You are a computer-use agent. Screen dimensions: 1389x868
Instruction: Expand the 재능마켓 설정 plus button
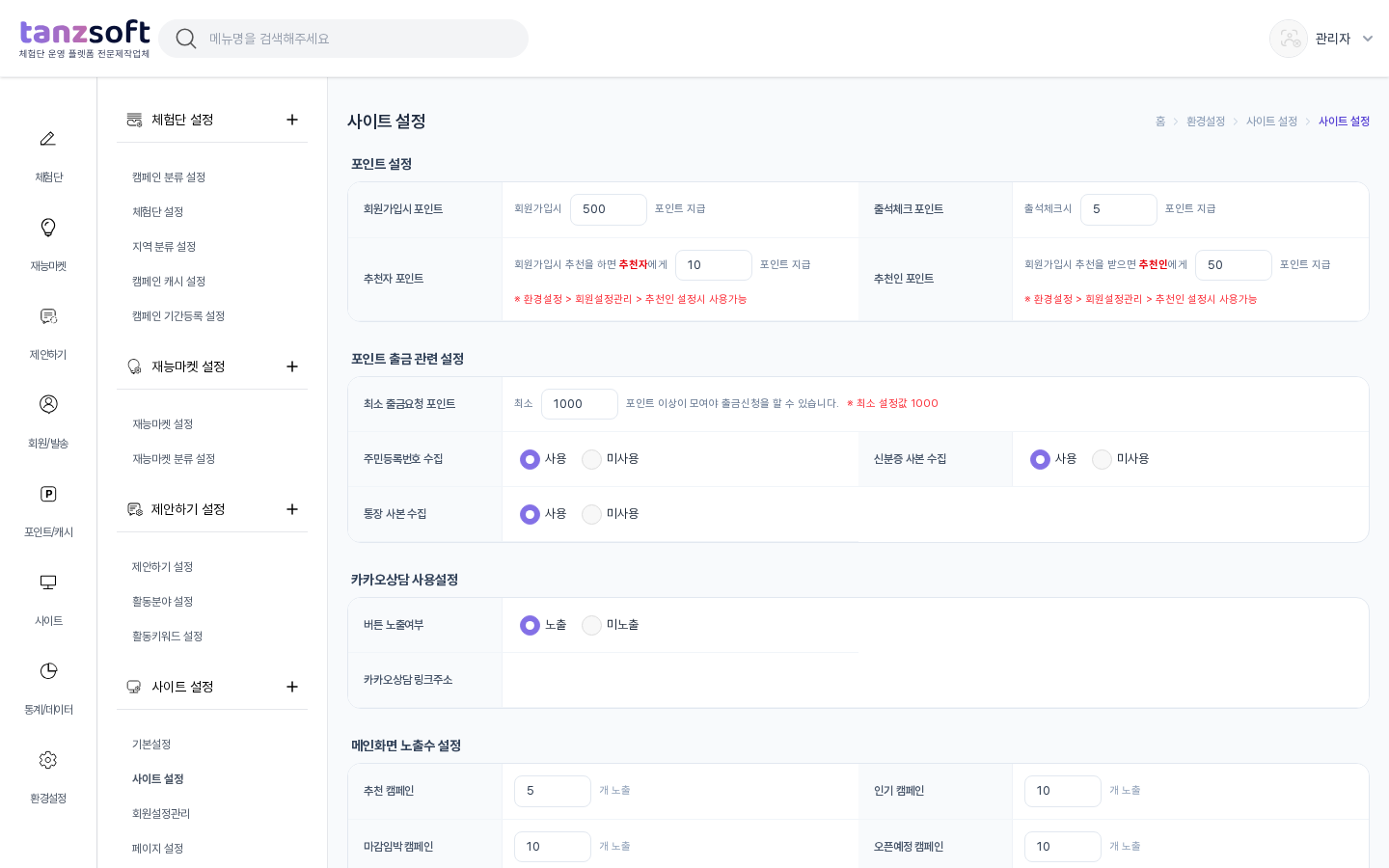pyautogui.click(x=292, y=366)
